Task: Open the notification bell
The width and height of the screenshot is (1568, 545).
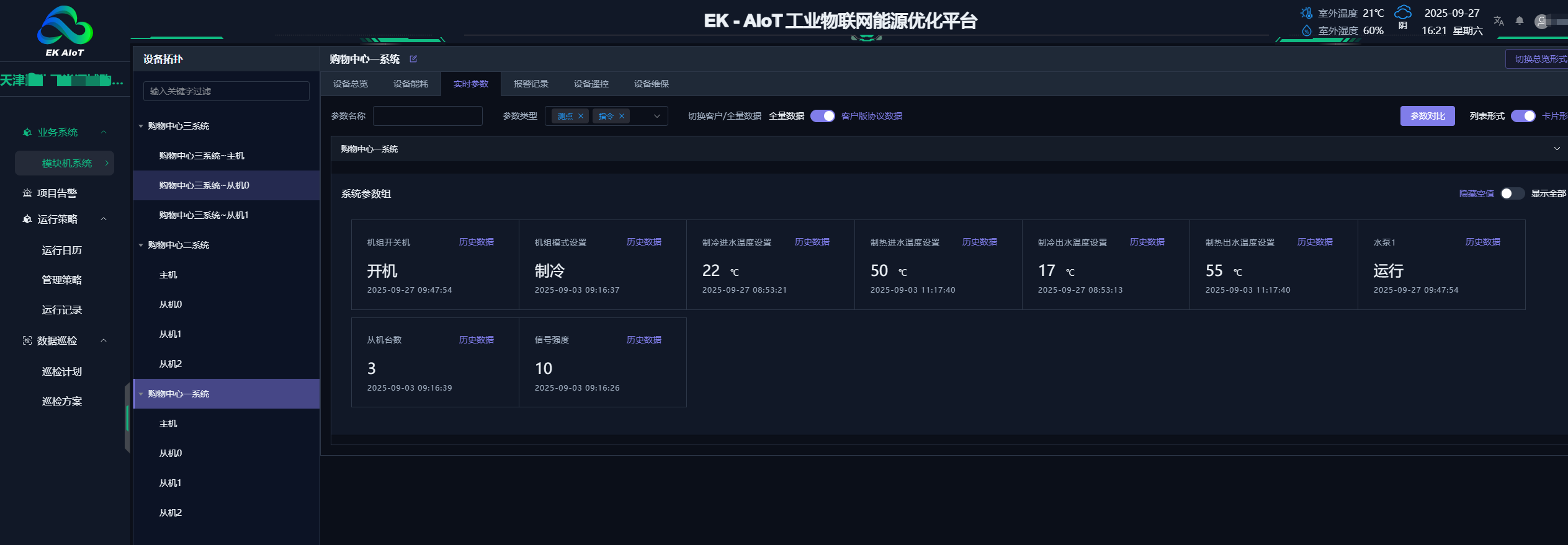Action: (1519, 21)
